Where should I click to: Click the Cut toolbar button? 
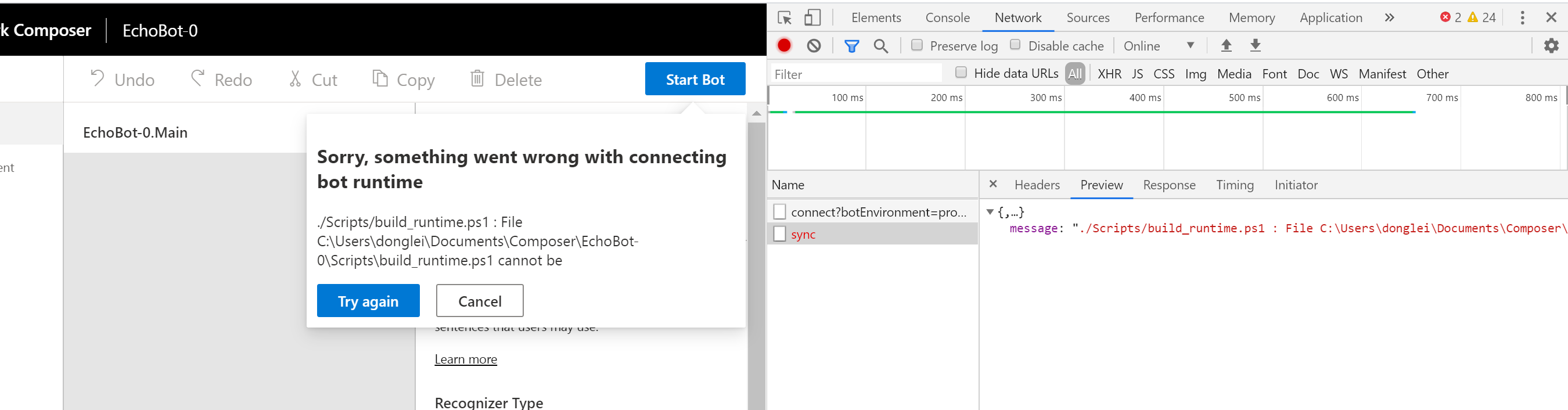313,80
